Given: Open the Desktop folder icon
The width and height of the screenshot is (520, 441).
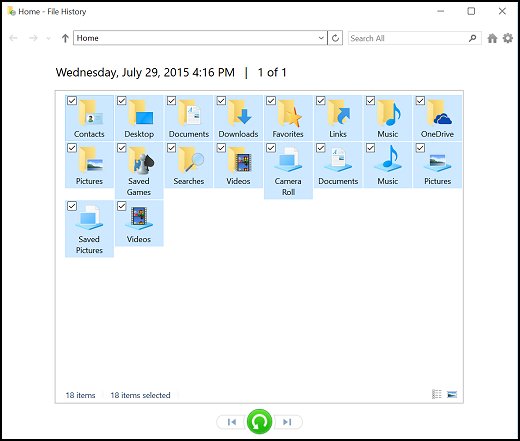Looking at the screenshot, I should point(140,114).
